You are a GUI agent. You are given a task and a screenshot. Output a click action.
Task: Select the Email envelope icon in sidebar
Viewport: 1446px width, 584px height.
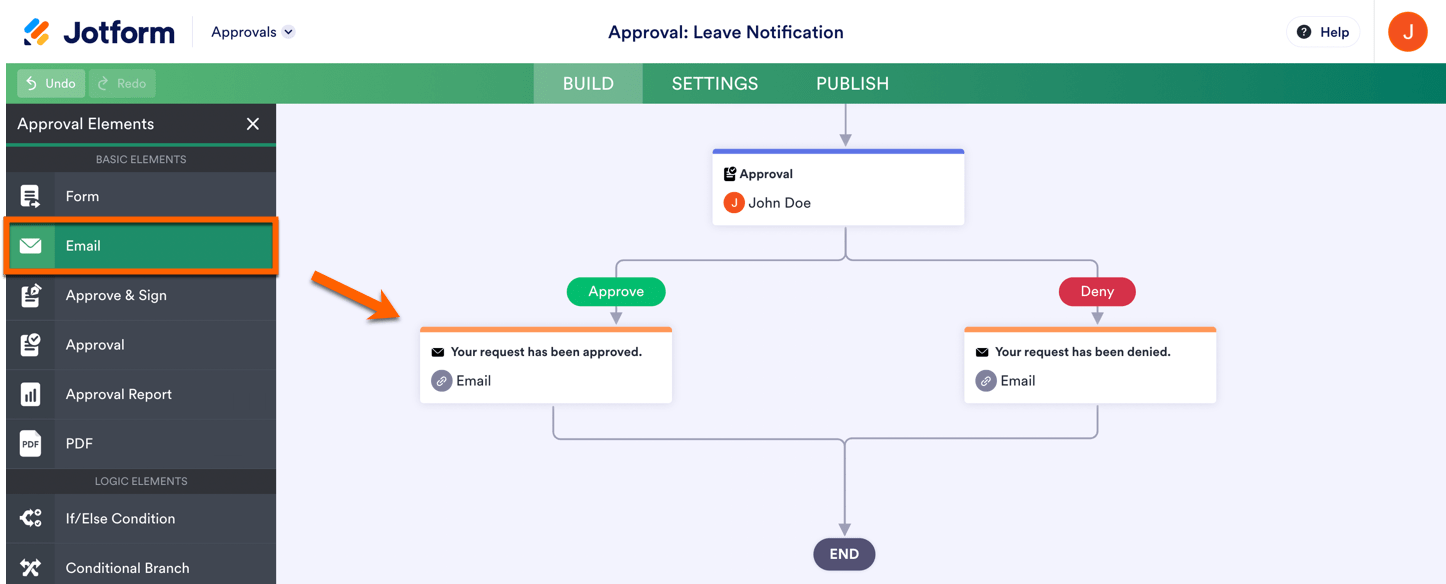(31, 246)
